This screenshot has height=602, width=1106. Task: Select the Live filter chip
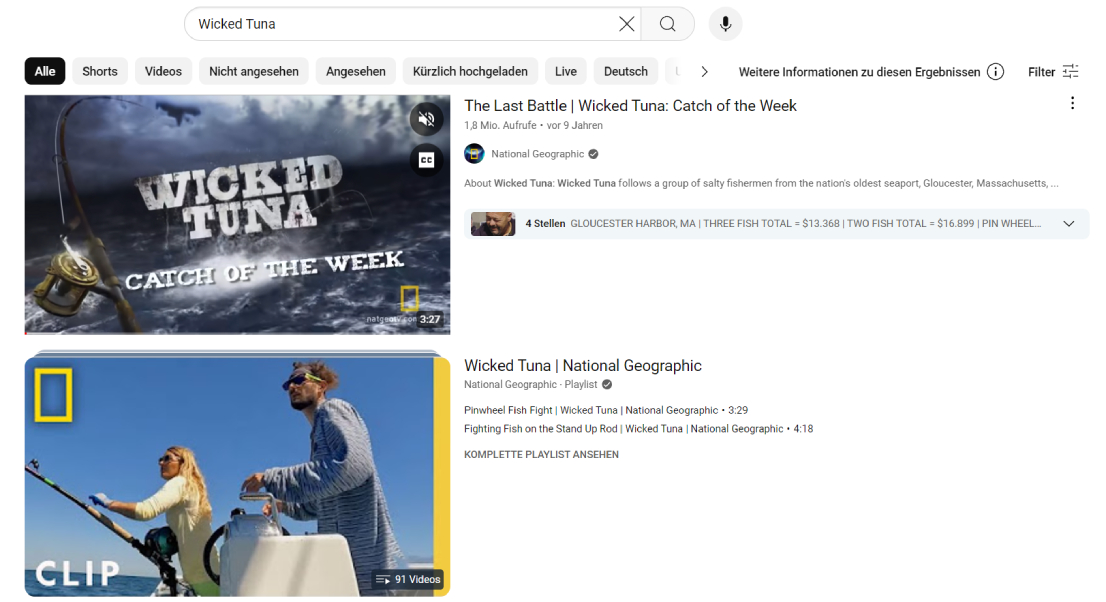coord(566,71)
